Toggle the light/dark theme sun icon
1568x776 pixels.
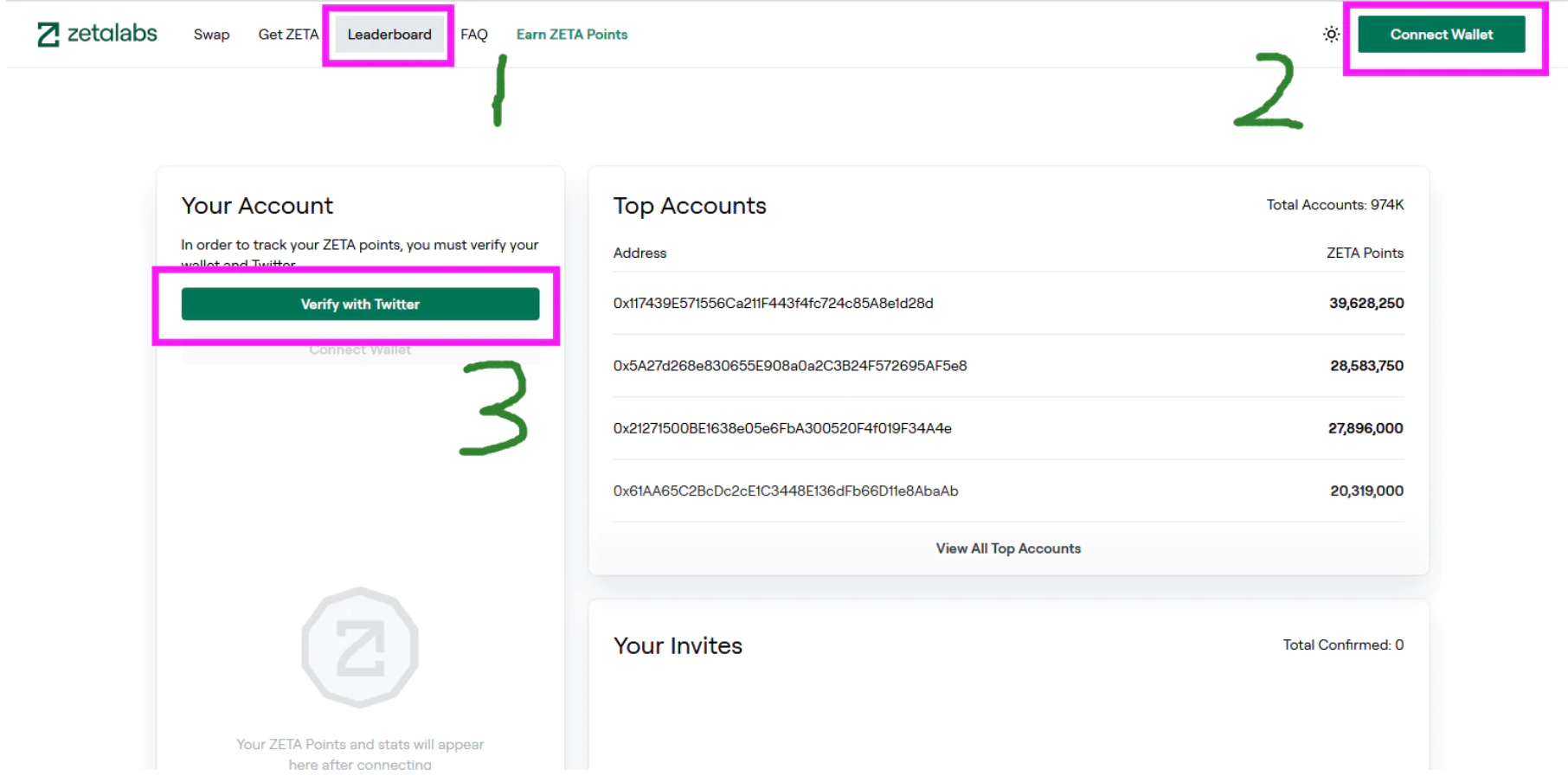pyautogui.click(x=1331, y=35)
